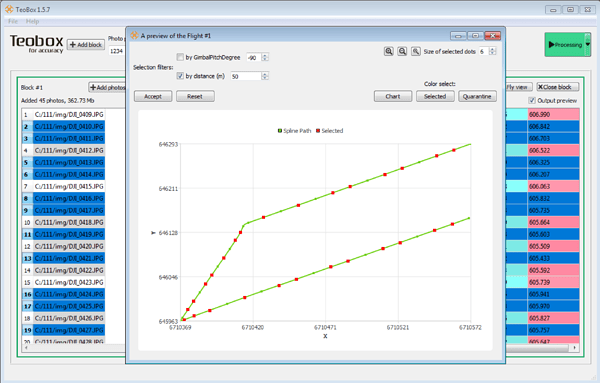Close the flight preview dialog

pos(492,36)
